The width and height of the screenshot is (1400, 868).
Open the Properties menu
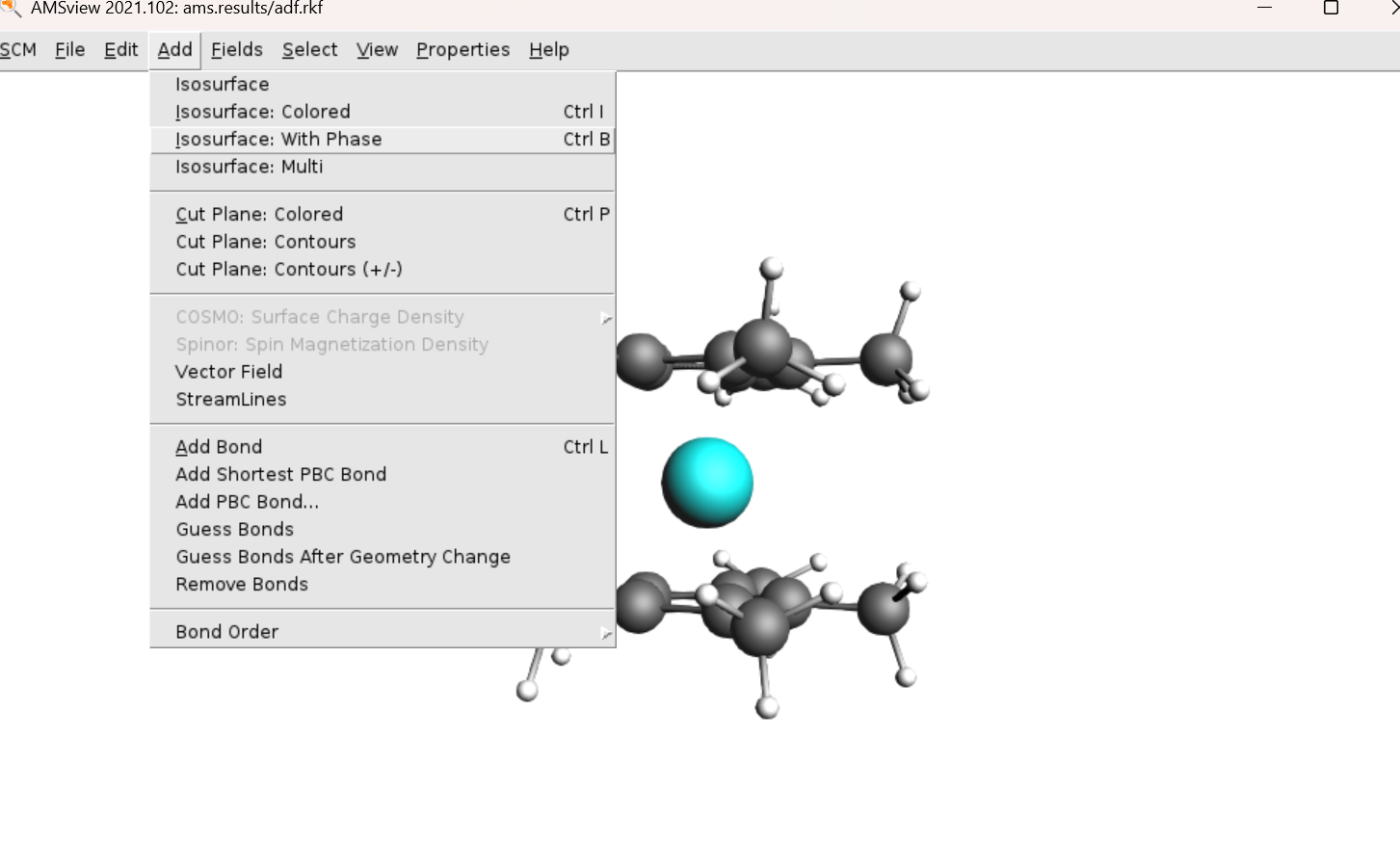pyautogui.click(x=463, y=49)
